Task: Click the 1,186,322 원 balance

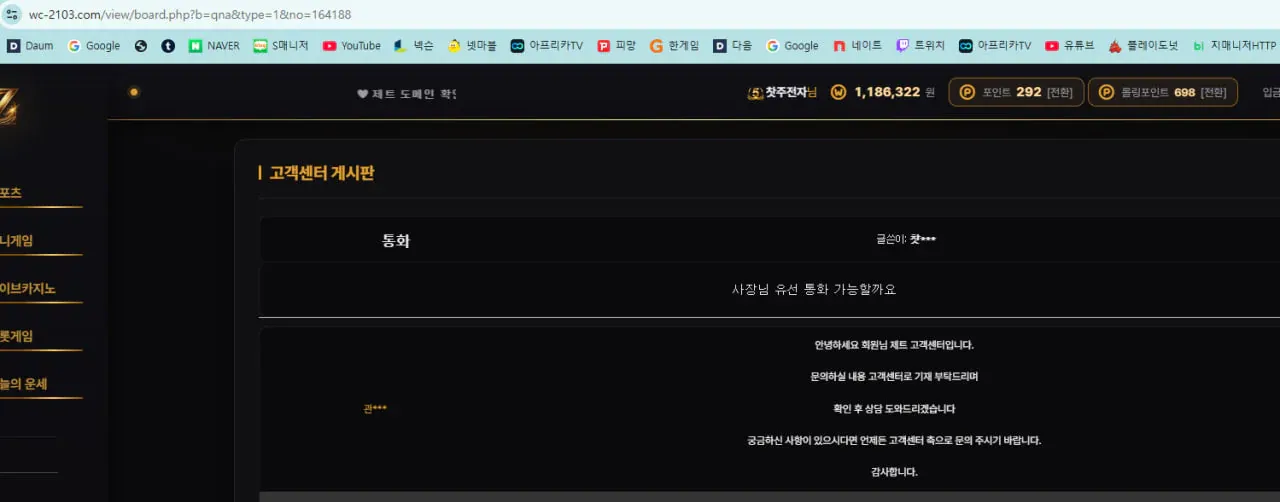Action: (894, 92)
